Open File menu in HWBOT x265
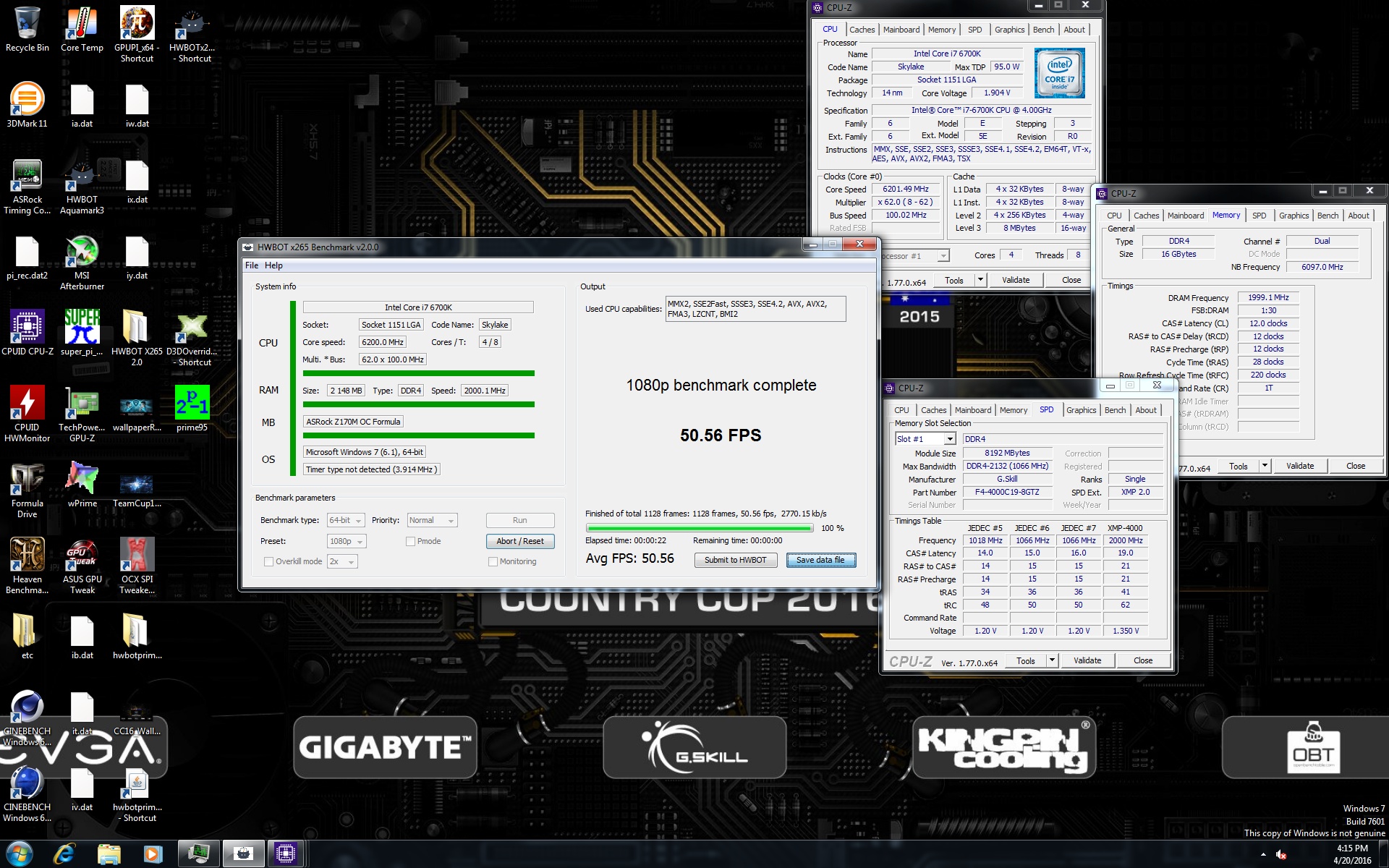The height and width of the screenshot is (868, 1389). 252,265
